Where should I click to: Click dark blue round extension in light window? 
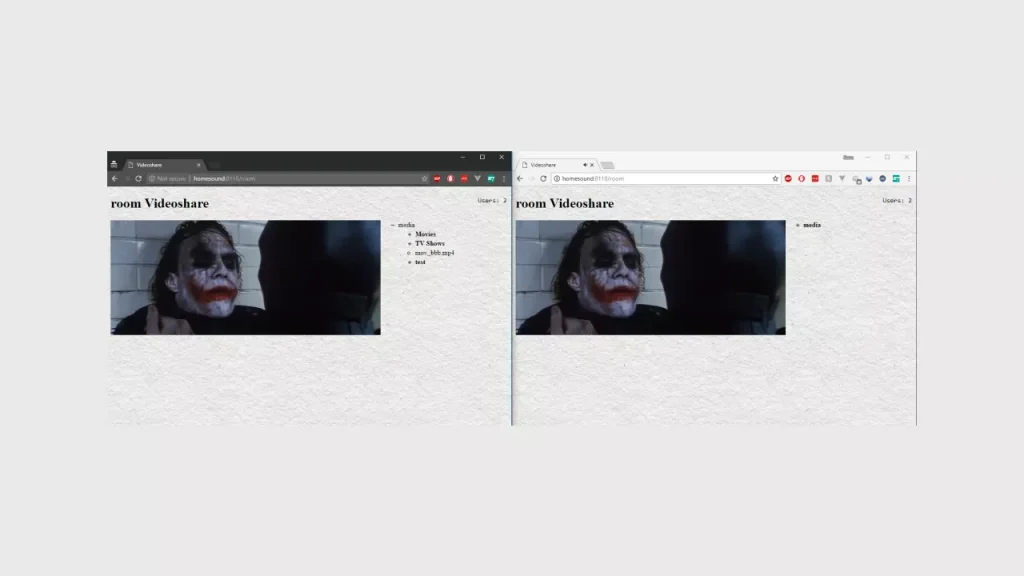pyautogui.click(x=882, y=178)
